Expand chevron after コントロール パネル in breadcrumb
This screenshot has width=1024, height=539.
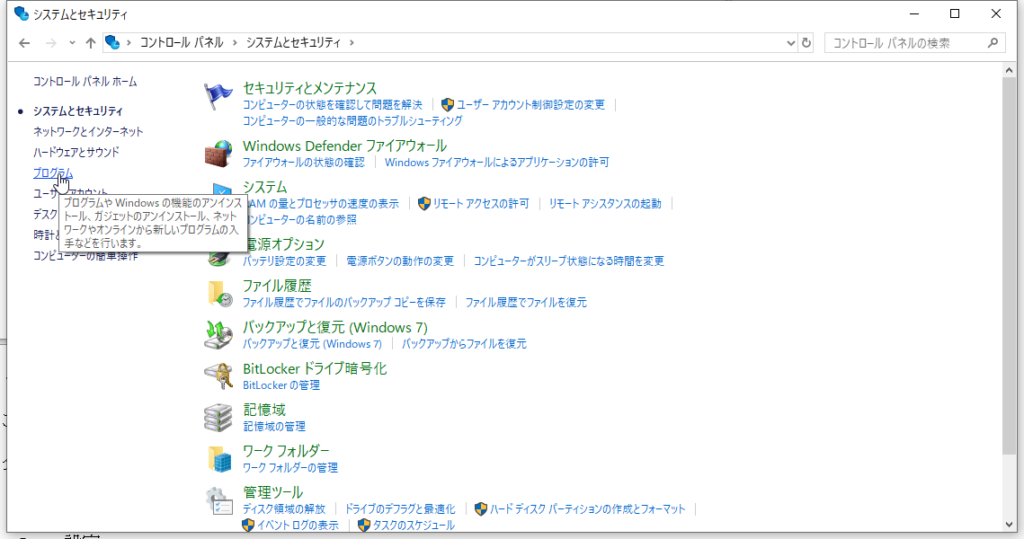click(234, 42)
